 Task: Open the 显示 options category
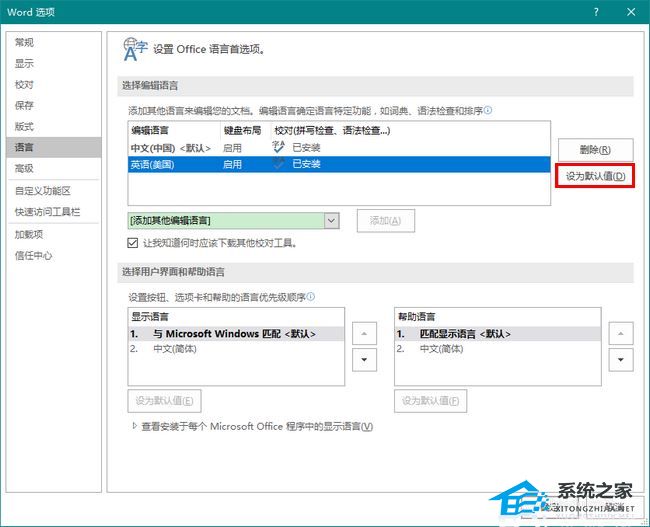[x=24, y=63]
